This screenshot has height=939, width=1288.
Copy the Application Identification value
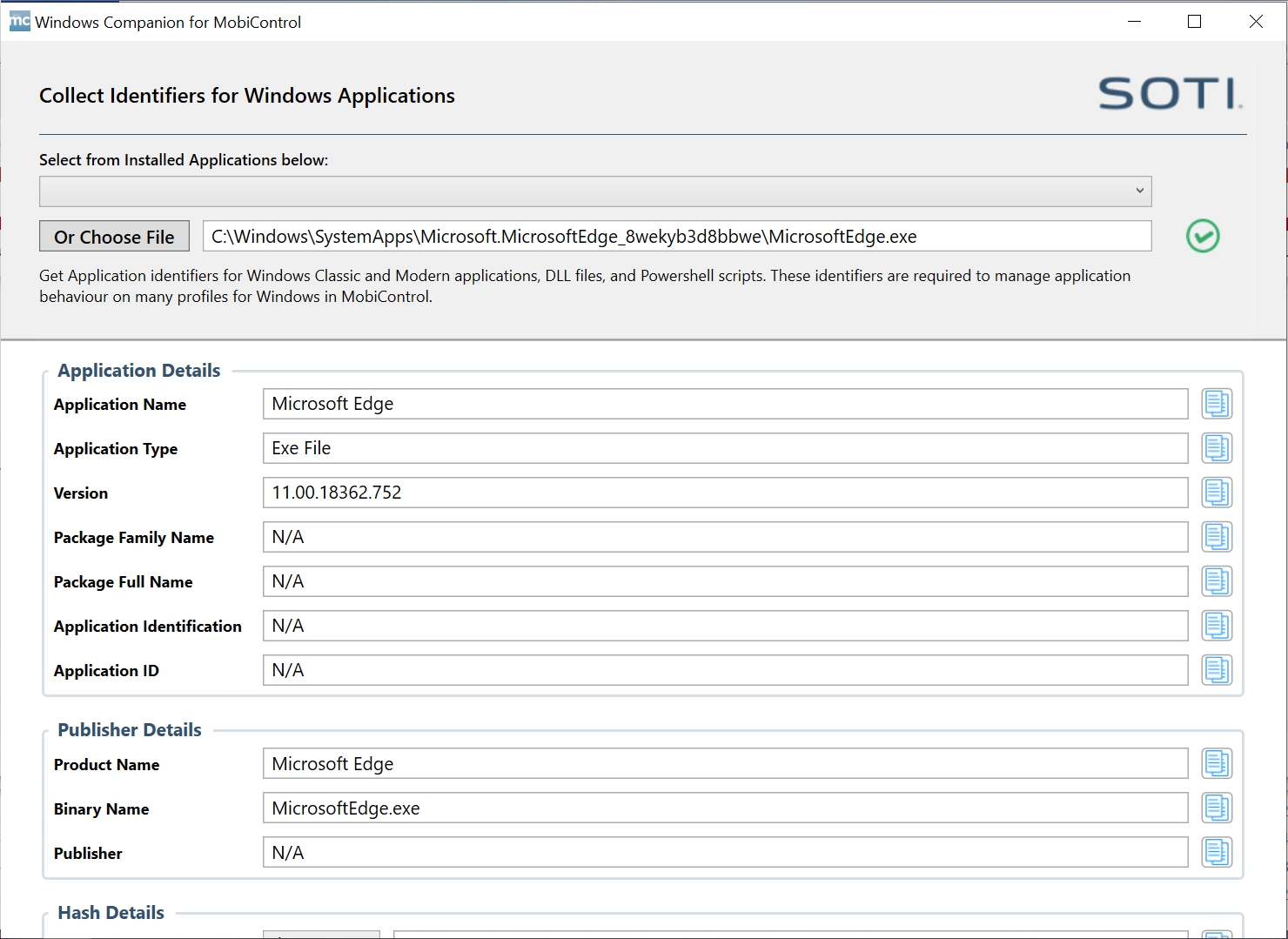tap(1217, 626)
